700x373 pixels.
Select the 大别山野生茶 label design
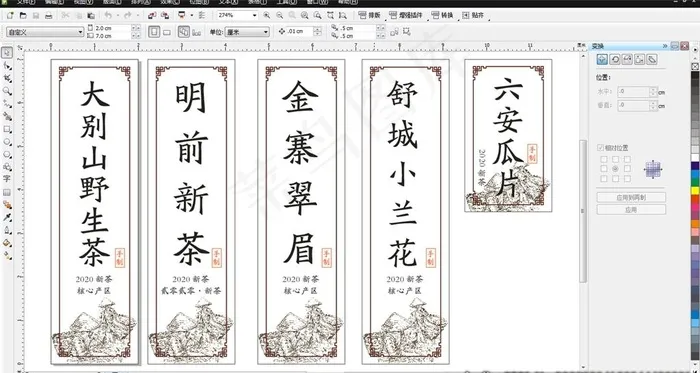tap(95, 211)
